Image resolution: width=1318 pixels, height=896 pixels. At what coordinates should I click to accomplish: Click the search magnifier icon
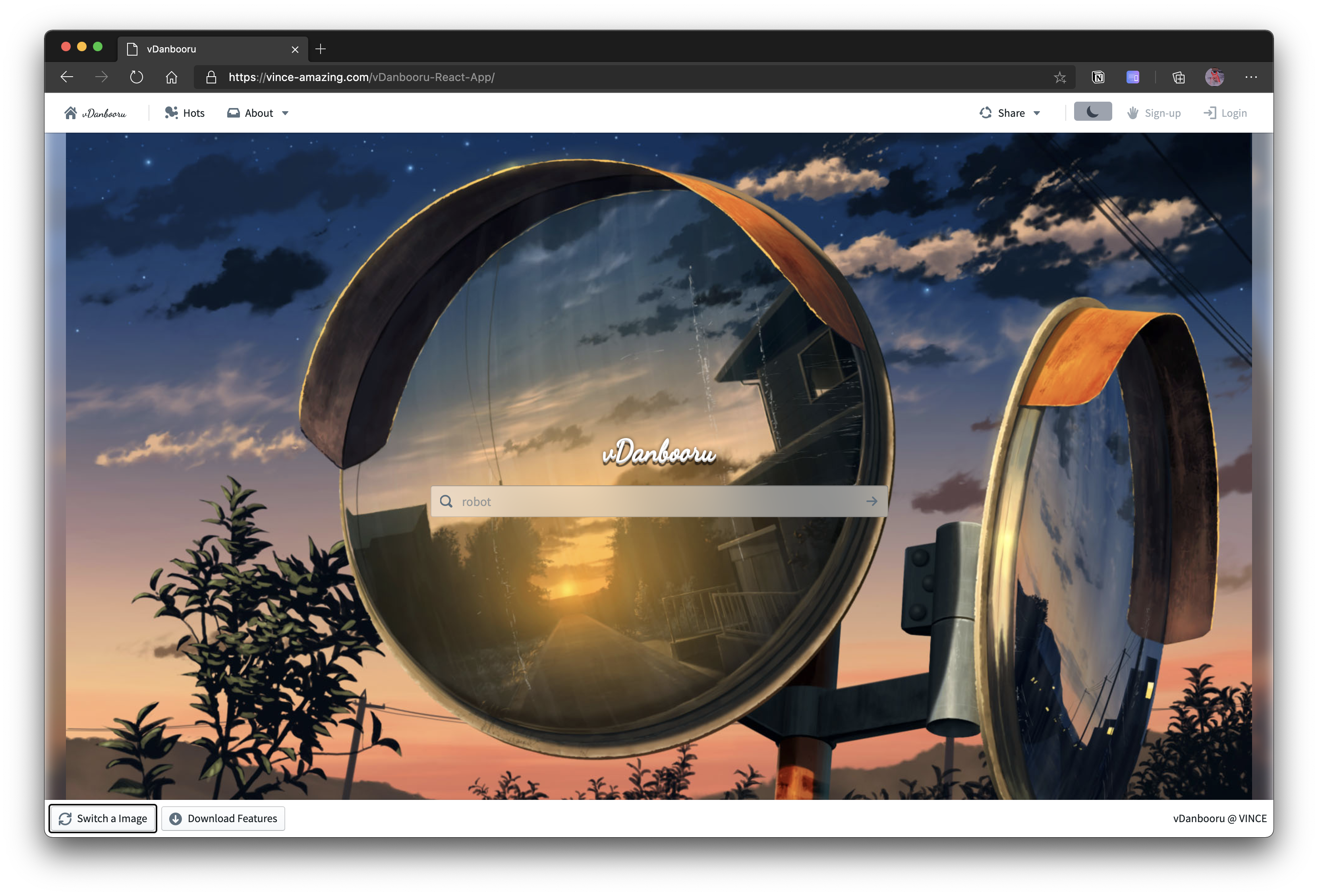446,501
